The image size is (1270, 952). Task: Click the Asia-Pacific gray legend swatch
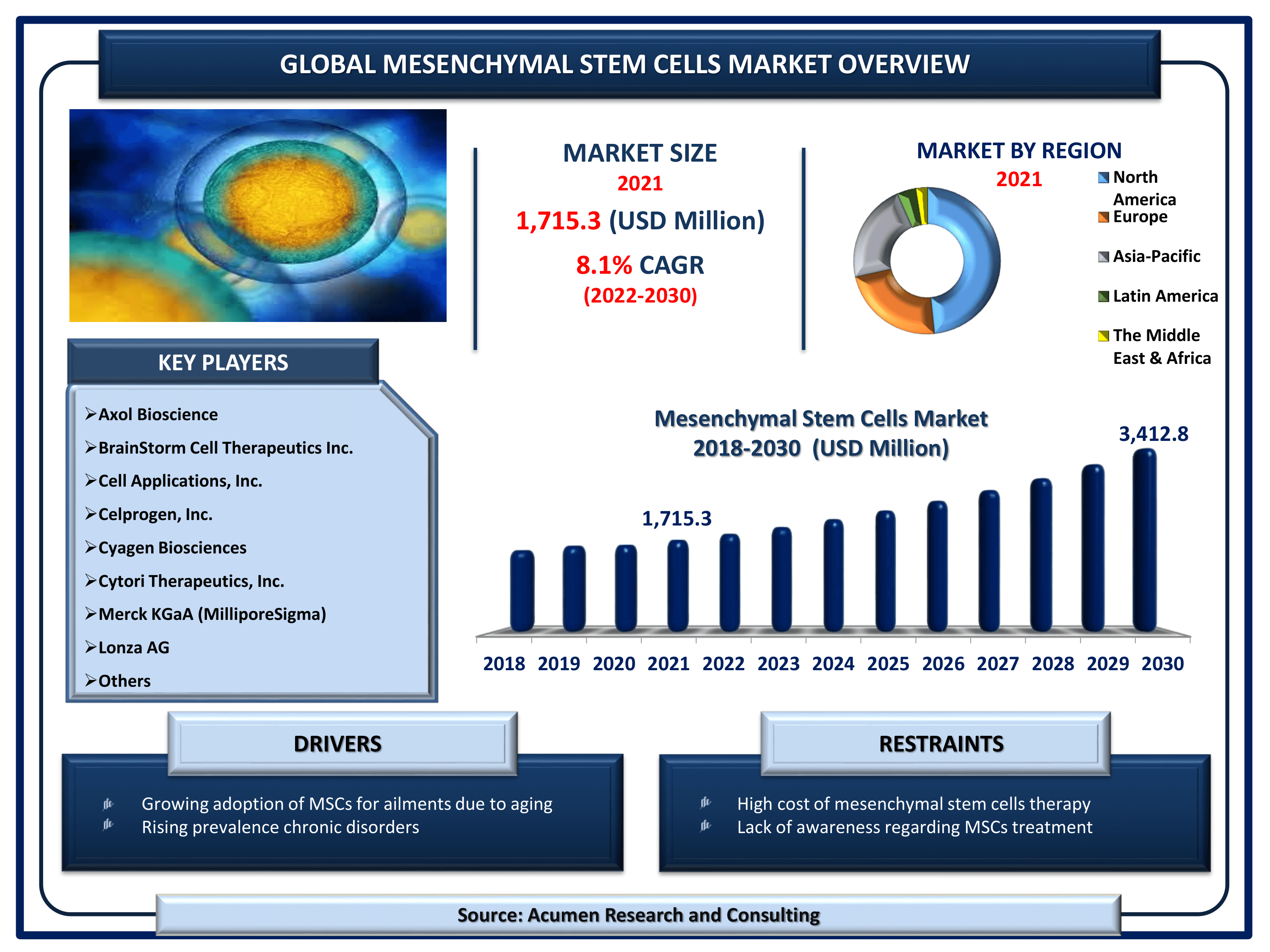click(x=1103, y=256)
